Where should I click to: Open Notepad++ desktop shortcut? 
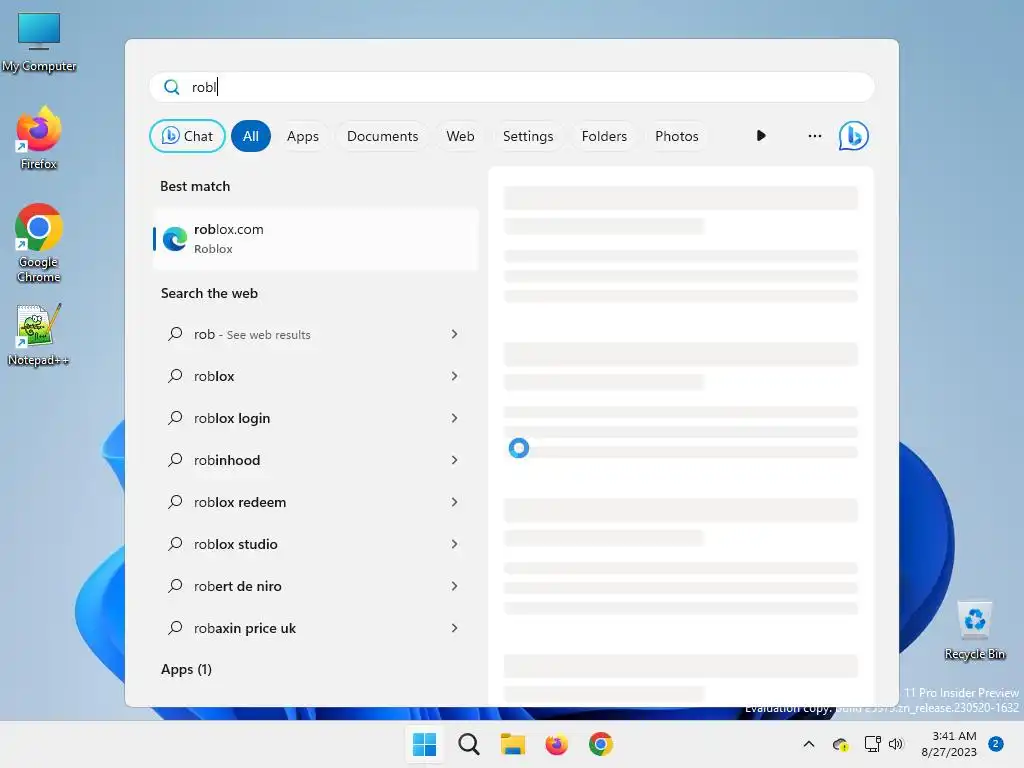39,334
